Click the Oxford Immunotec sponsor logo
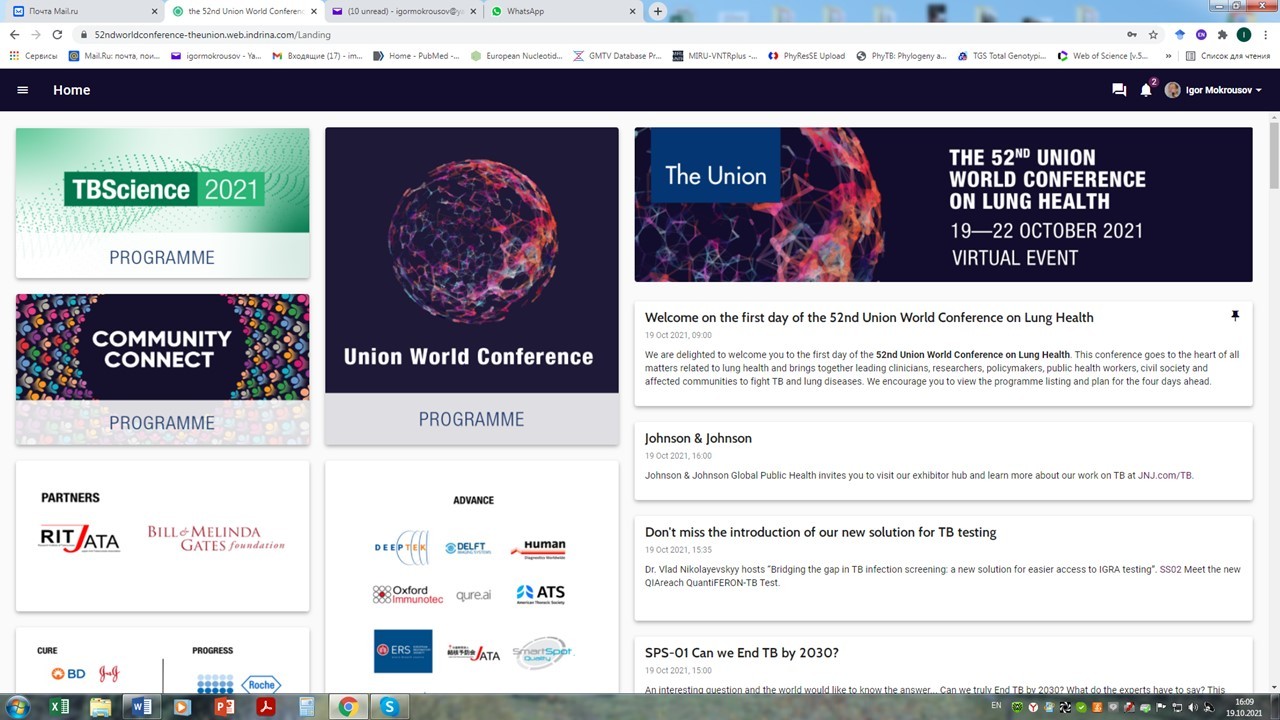Viewport: 1280px width, 720px height. 408,594
